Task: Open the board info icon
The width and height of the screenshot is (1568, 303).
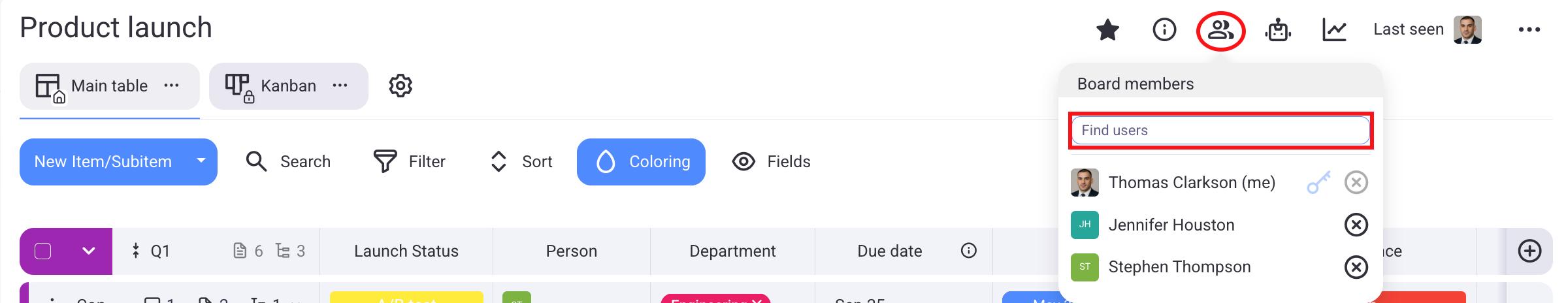Action: click(x=1164, y=30)
